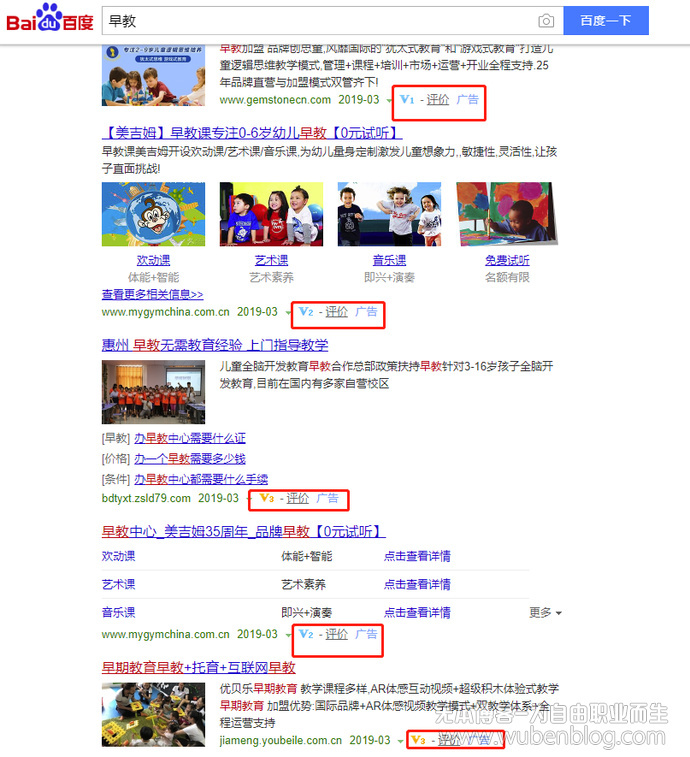This screenshot has width=690, height=757.
Task: Click V1 credit badge beside gemstonecn.com
Action: point(407,99)
